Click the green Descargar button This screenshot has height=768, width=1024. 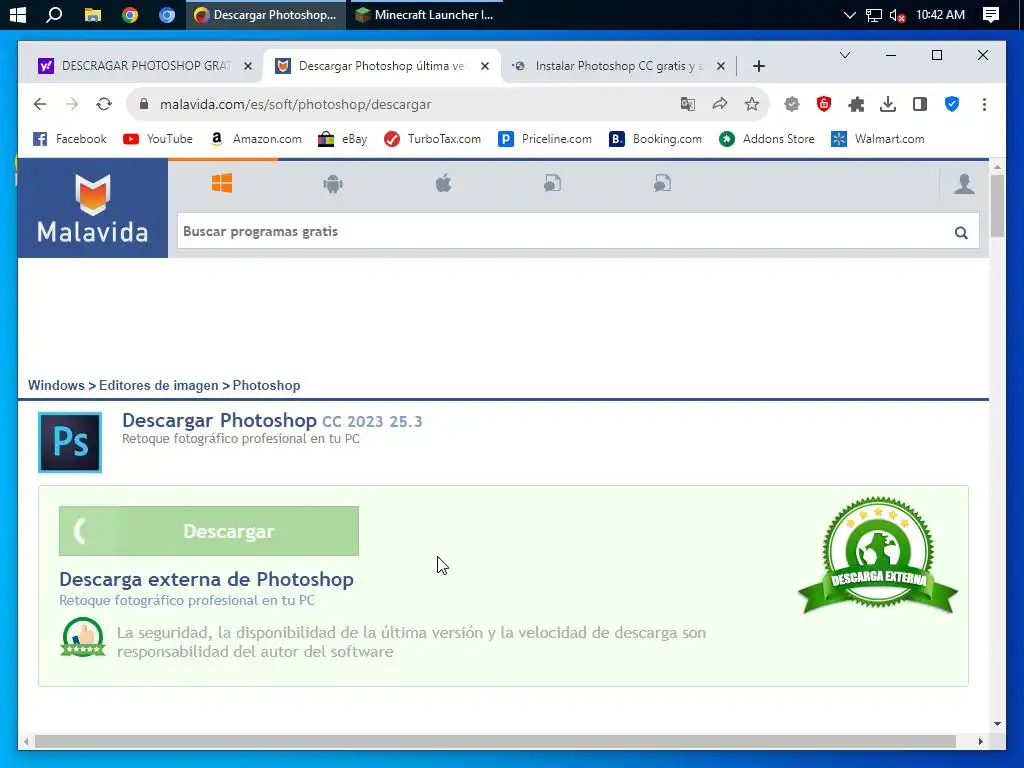coord(209,531)
